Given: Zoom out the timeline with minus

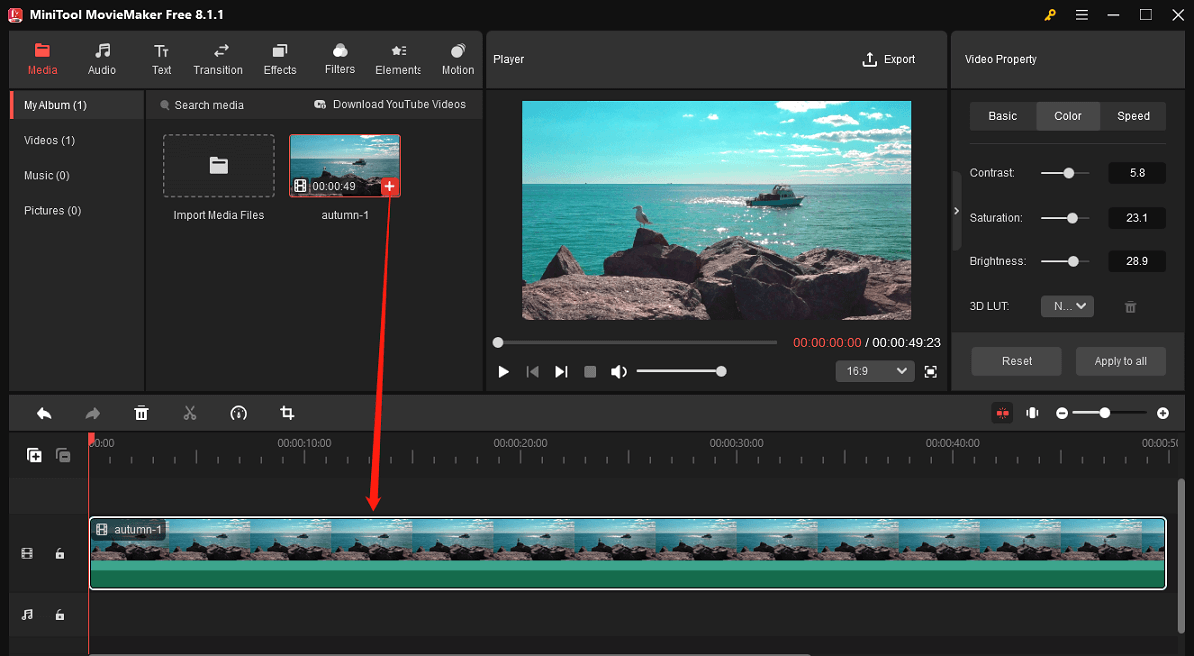Looking at the screenshot, I should click(x=1062, y=413).
